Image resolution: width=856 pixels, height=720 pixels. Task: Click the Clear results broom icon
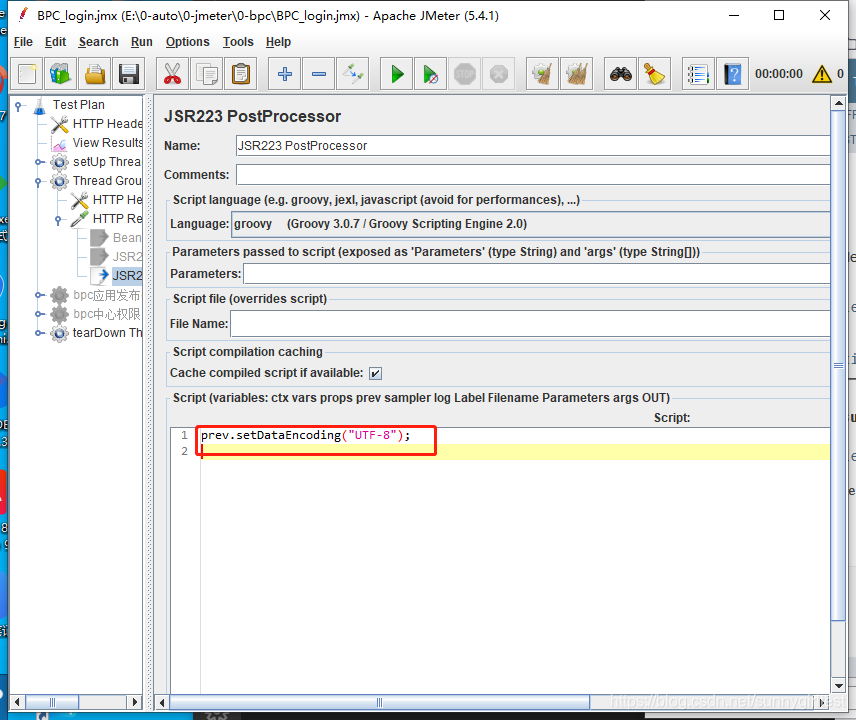coord(542,74)
